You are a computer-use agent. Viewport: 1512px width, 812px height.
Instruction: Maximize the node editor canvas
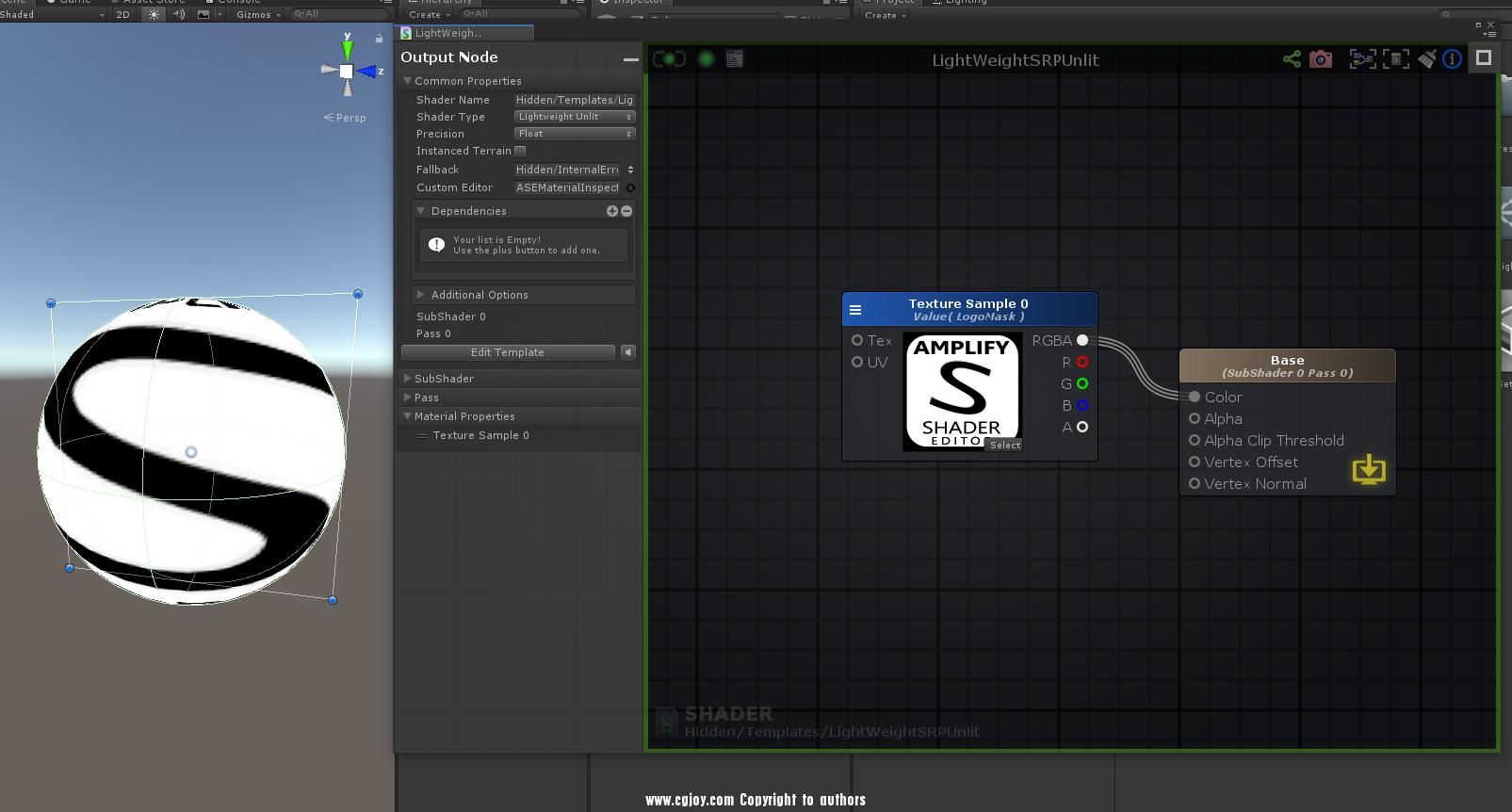pos(1484,58)
